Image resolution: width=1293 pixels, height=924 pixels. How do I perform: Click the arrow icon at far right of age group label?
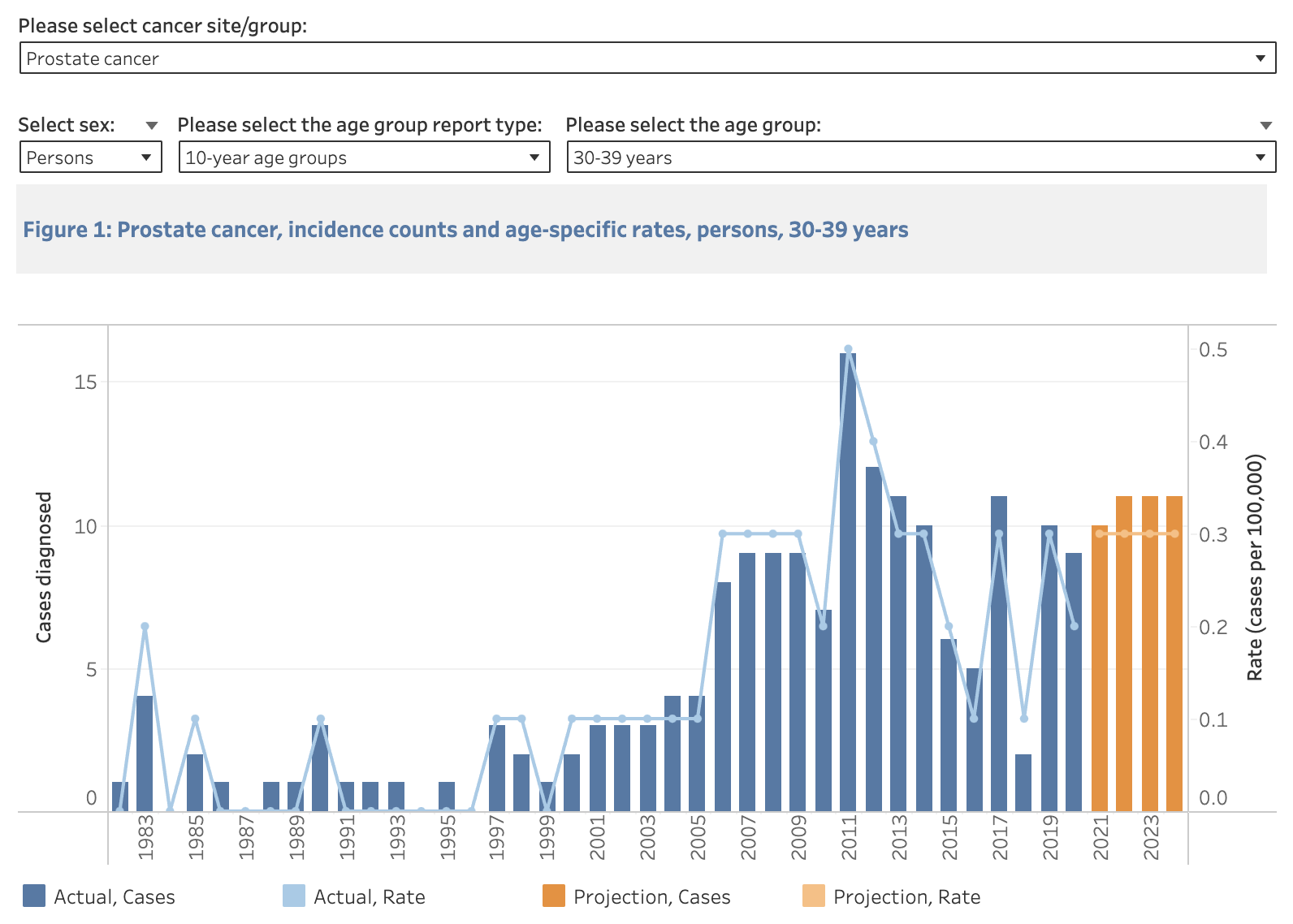pos(1265,125)
